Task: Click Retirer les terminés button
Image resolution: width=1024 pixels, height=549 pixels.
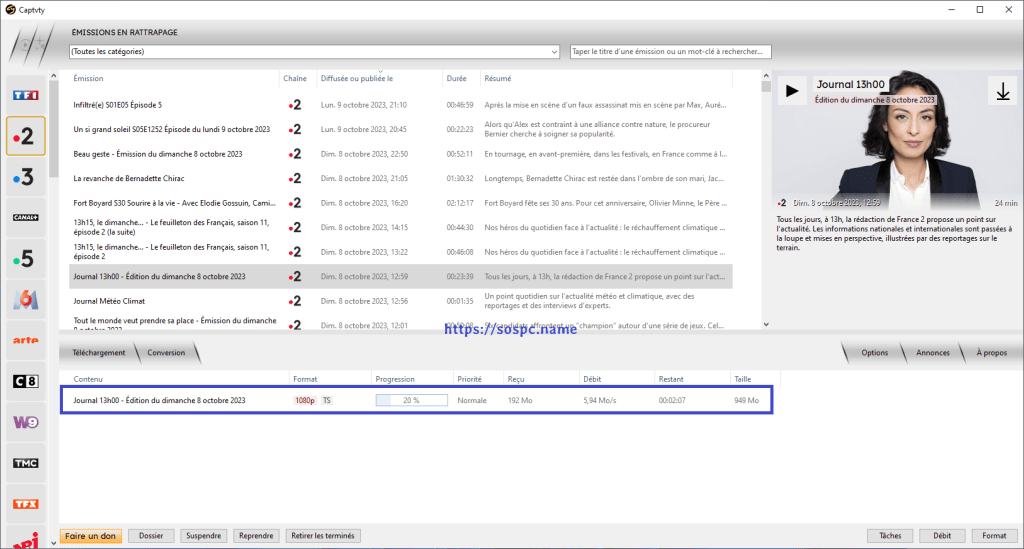Action: (323, 536)
